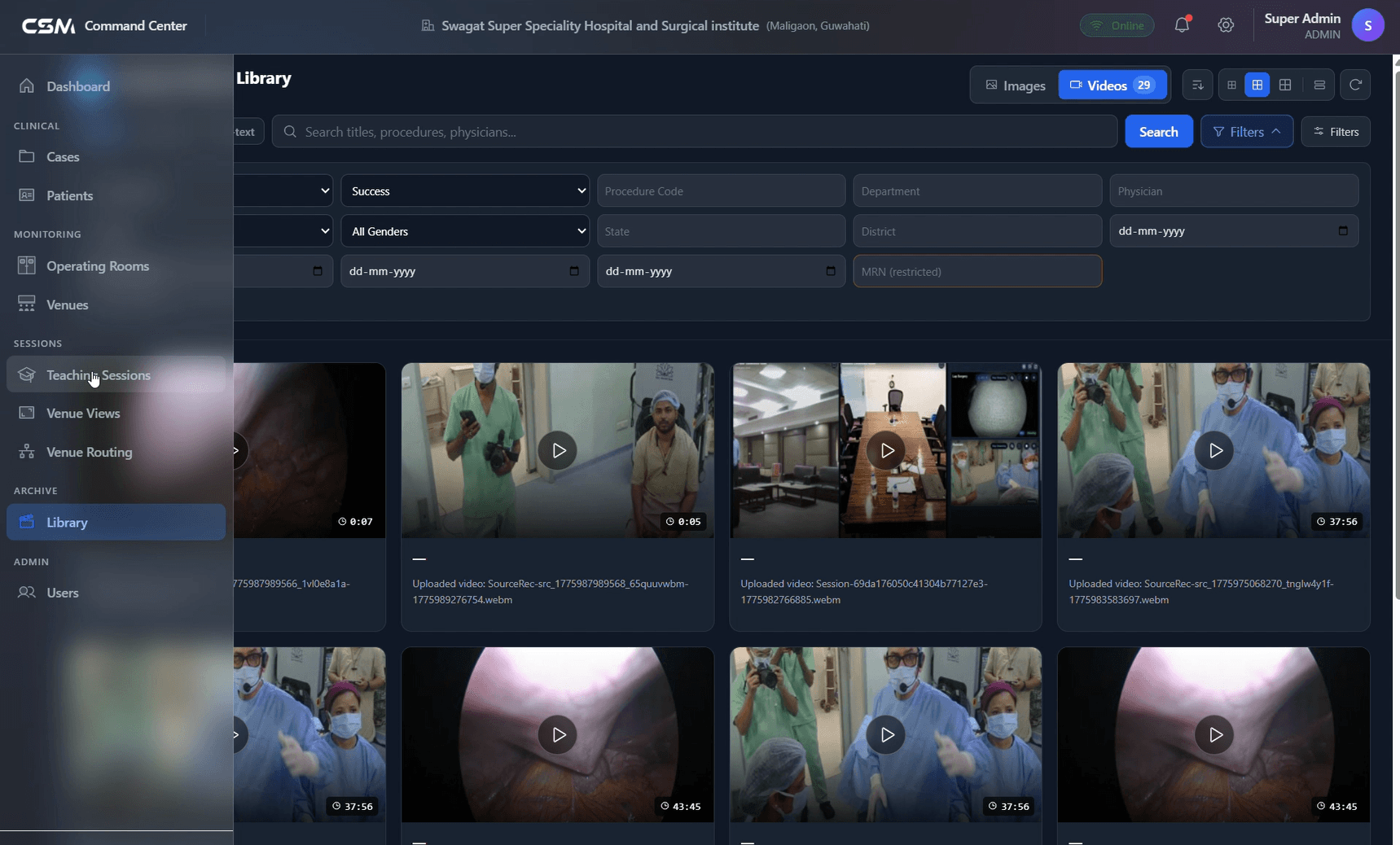Image resolution: width=1400 pixels, height=845 pixels.
Task: Open the All Genders dropdown
Action: coord(465,231)
